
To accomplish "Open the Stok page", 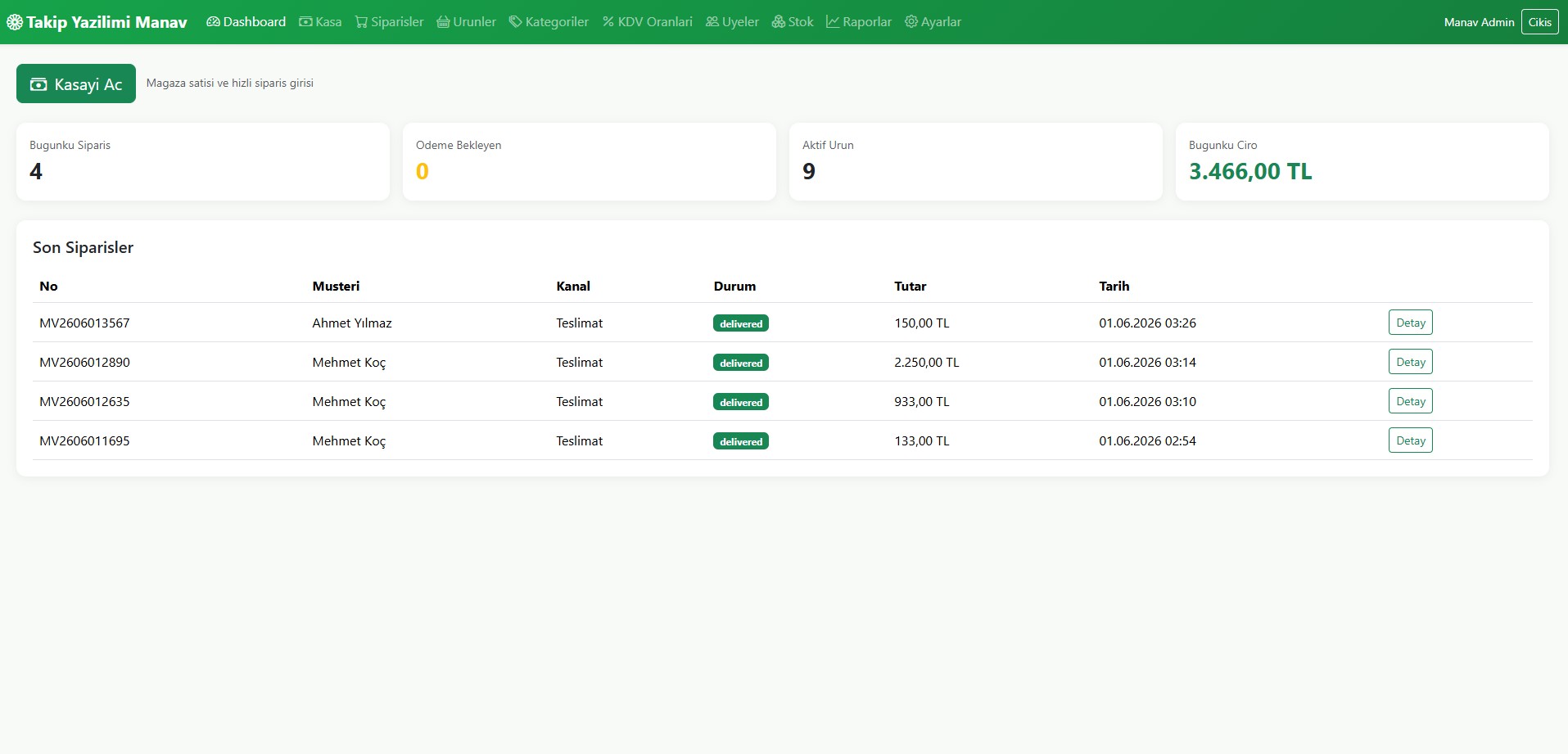I will click(x=793, y=22).
